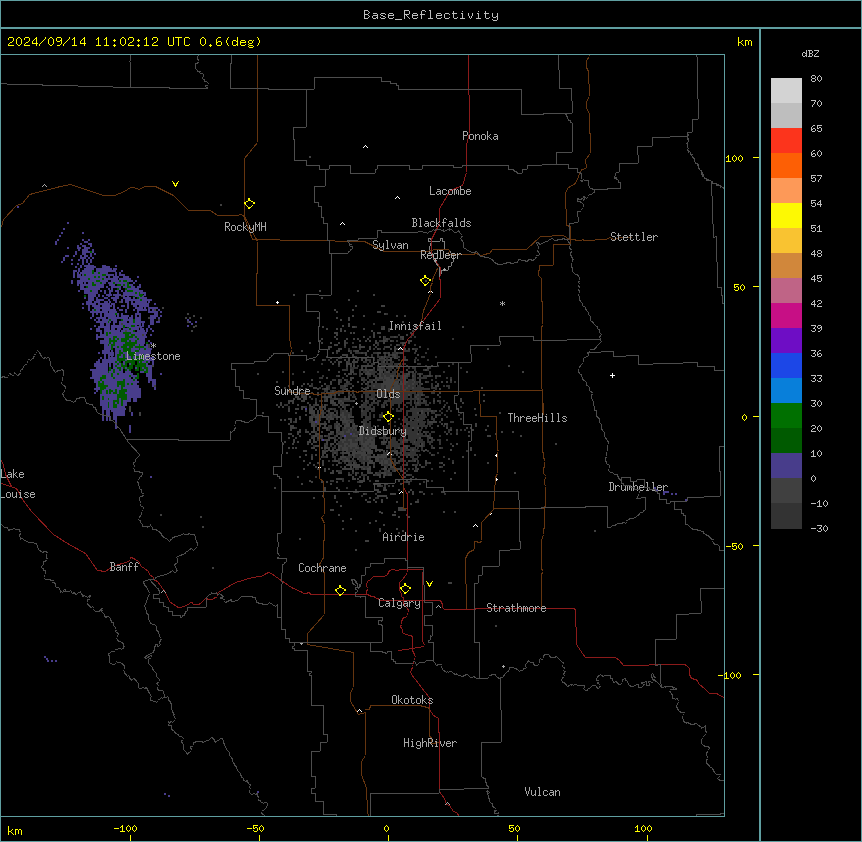Click the -100 tick label on bottom axis
862x842 pixels.
126,828
